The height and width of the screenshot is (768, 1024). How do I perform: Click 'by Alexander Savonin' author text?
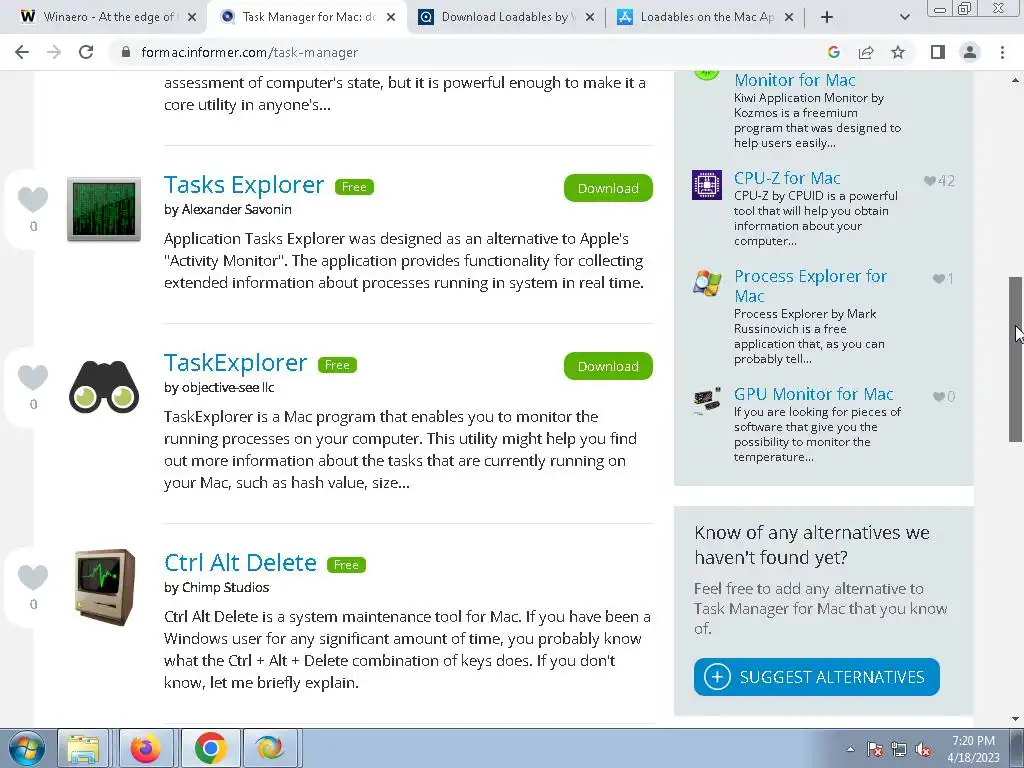point(228,210)
